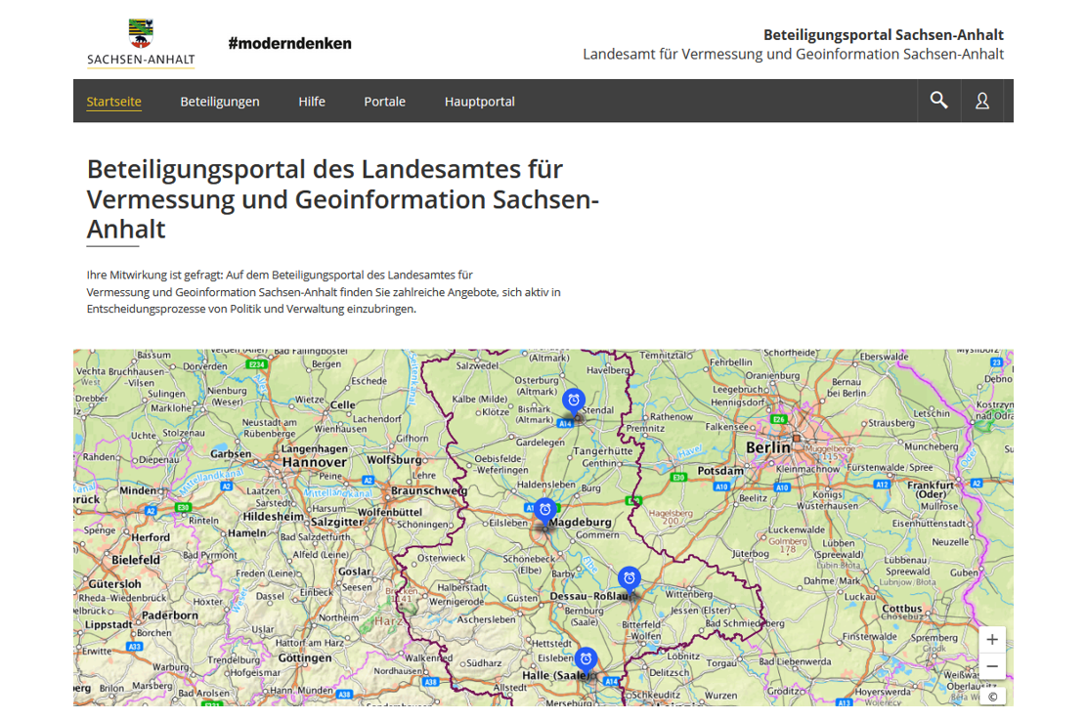This screenshot has height=720, width=1086.
Task: Zoom out the map with minus button
Action: pyautogui.click(x=992, y=667)
